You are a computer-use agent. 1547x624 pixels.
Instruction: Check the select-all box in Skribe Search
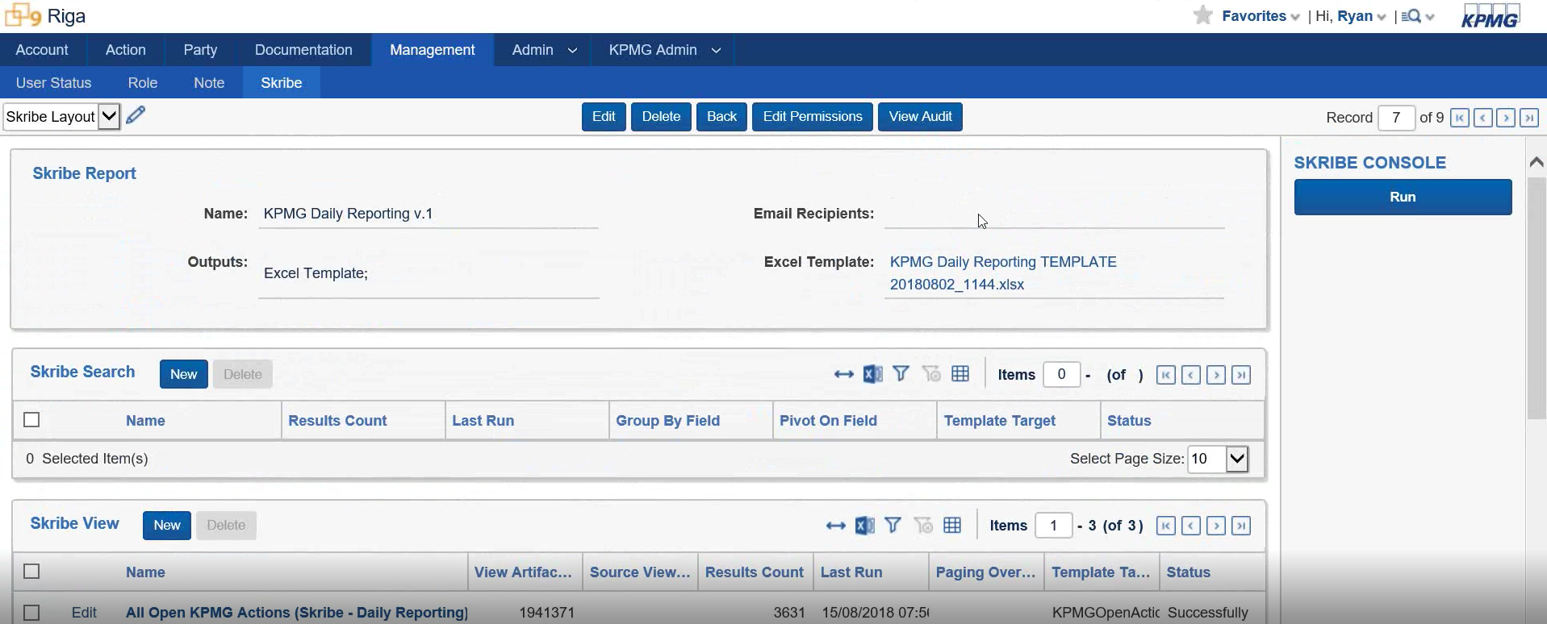tap(32, 420)
